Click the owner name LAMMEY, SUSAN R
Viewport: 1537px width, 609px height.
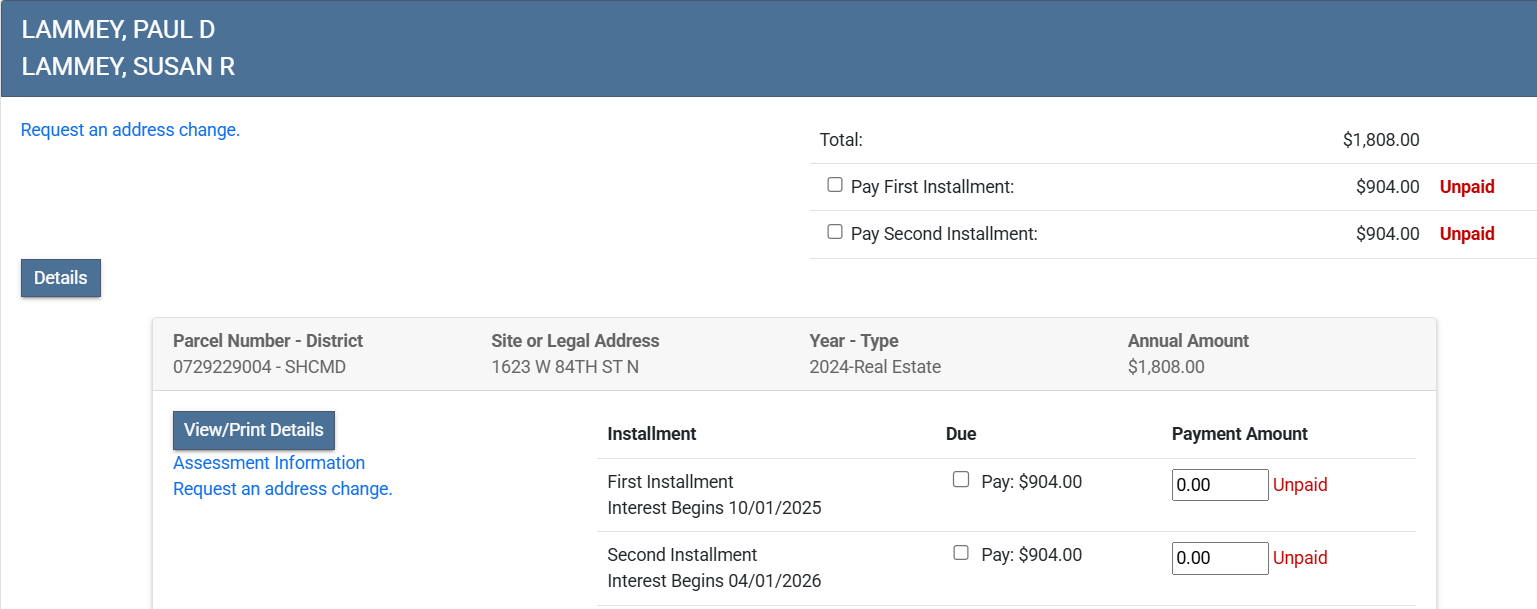tap(128, 67)
